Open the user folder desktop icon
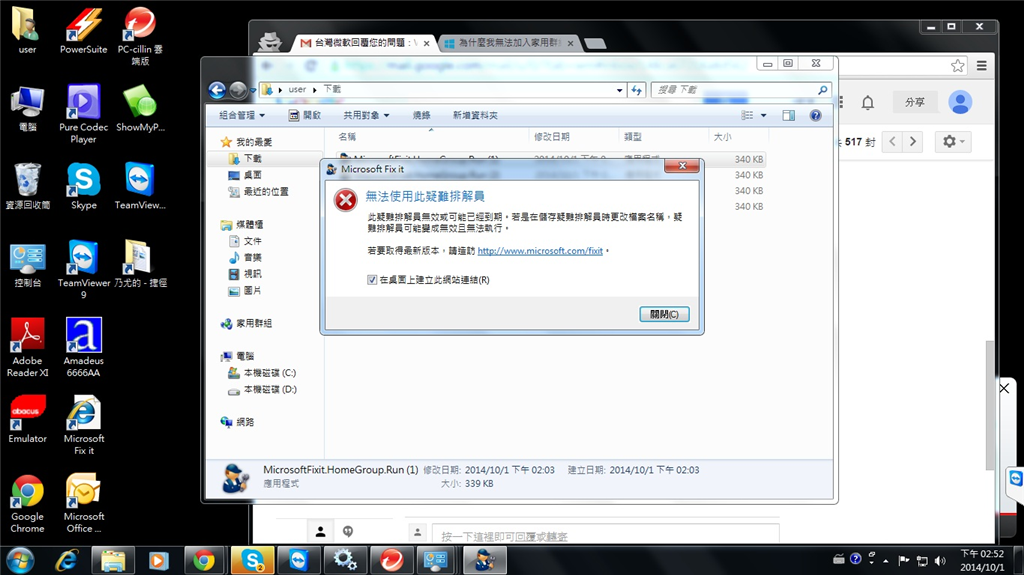Screen dimensions: 1024x575 [27, 31]
